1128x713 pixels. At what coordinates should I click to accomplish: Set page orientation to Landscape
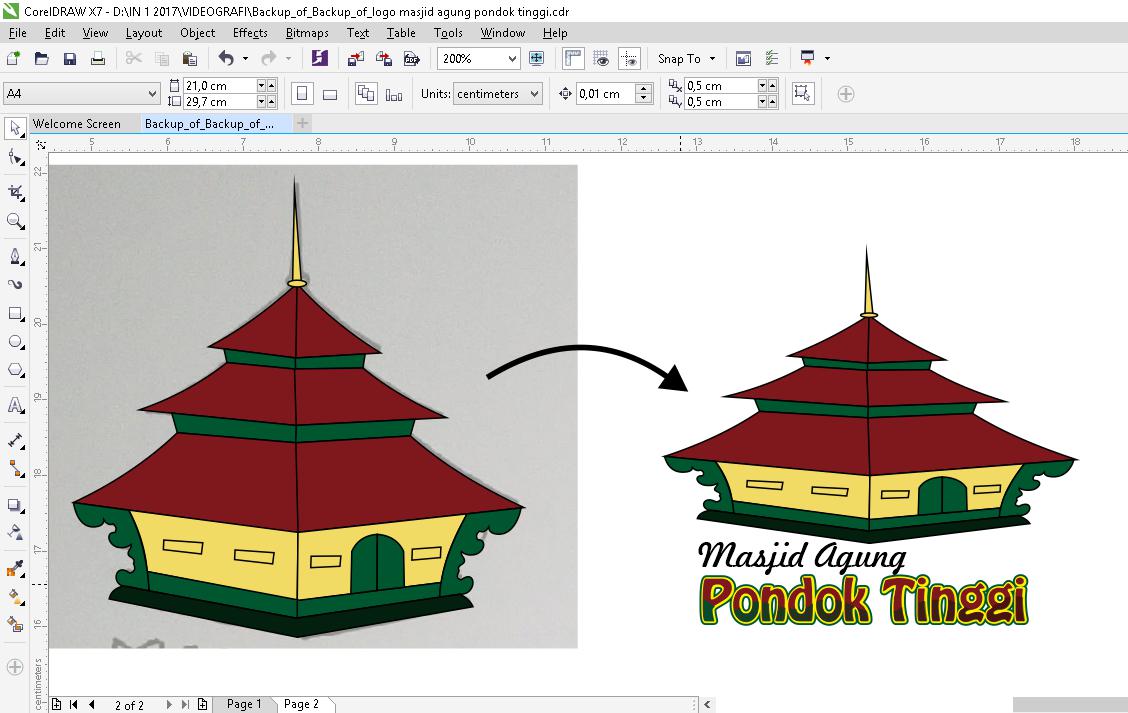[330, 94]
